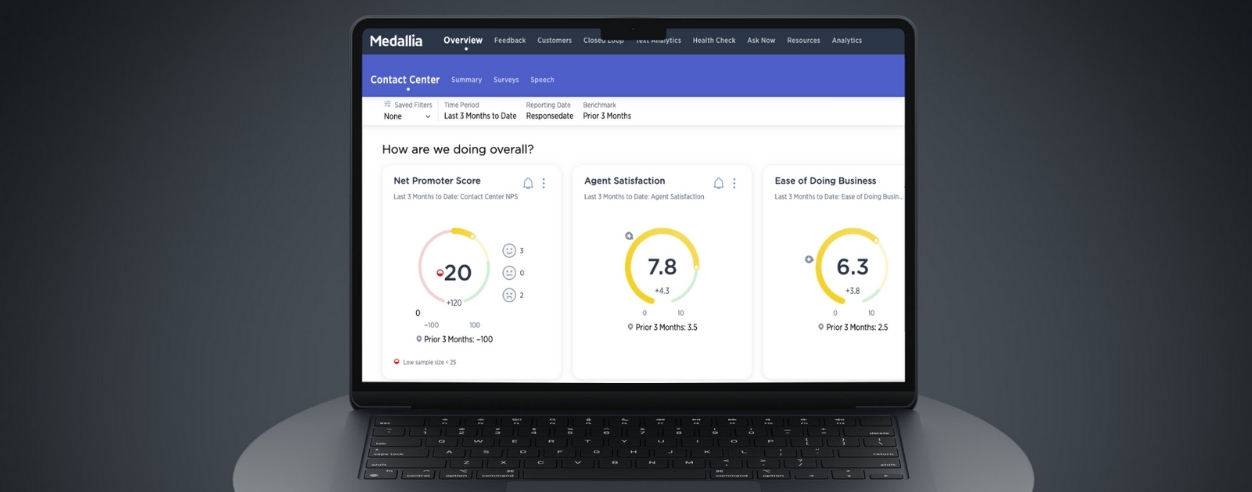The height and width of the screenshot is (492, 1252).
Task: Expand the Saved Filters dropdown
Action: pos(408,116)
